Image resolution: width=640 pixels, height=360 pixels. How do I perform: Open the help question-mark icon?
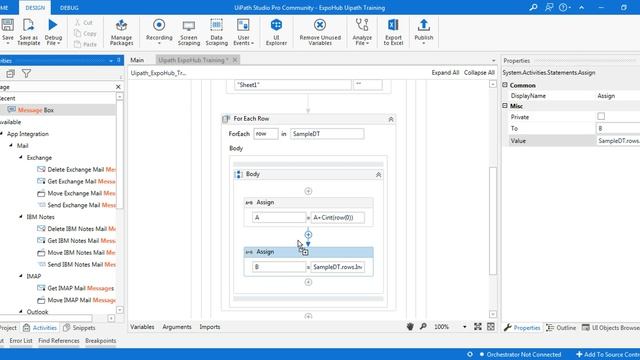(564, 7)
